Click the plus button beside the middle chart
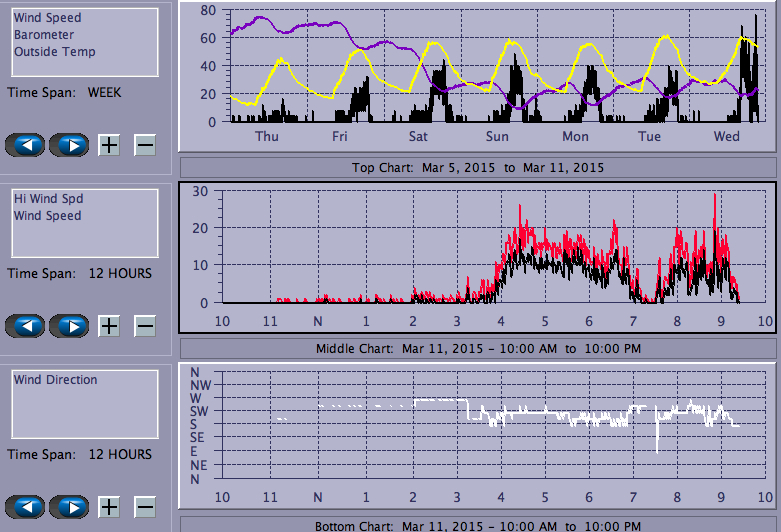Screen dimensions: 781x532 tap(109, 325)
